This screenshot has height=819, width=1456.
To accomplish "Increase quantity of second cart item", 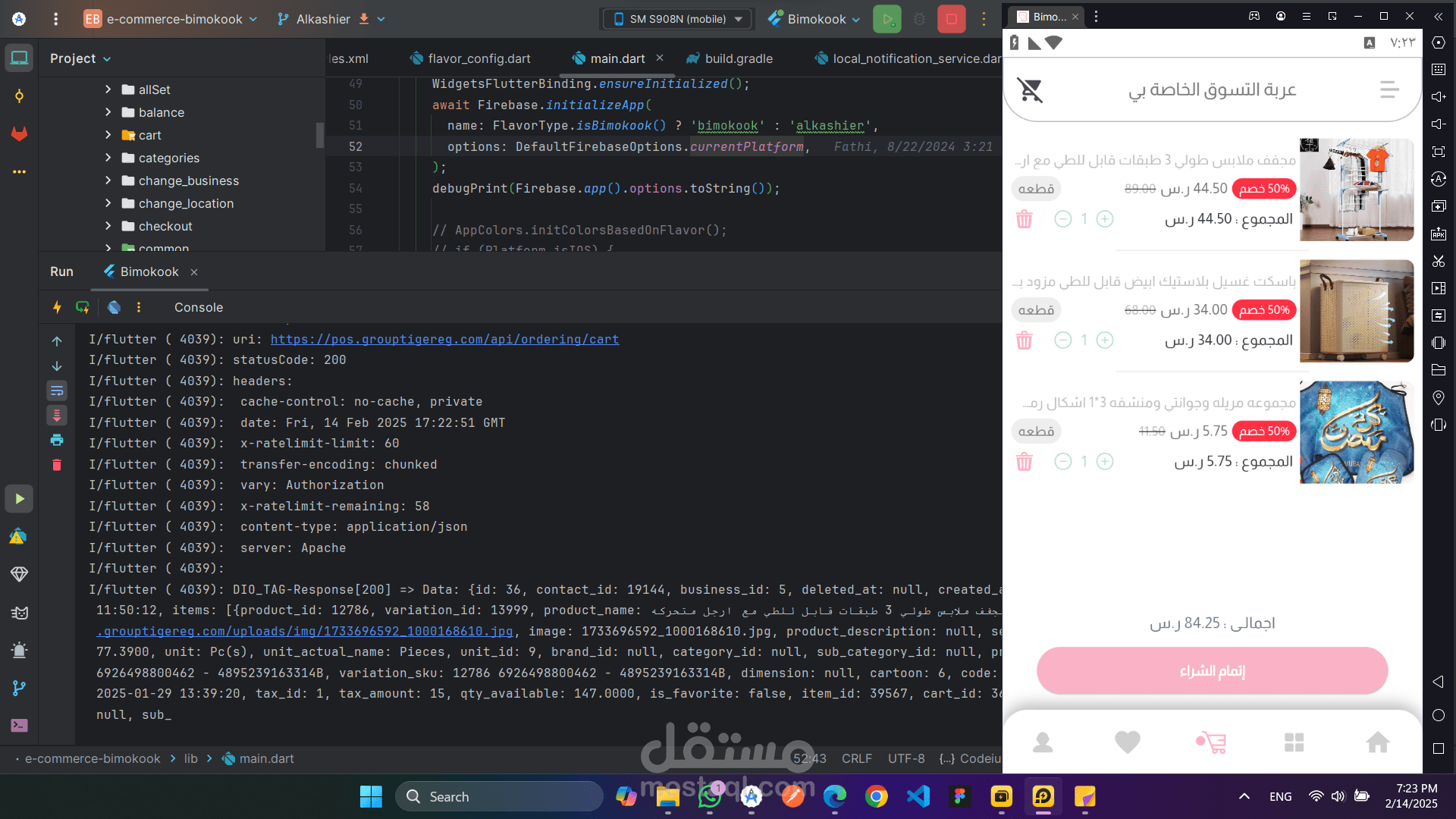I will [1105, 340].
